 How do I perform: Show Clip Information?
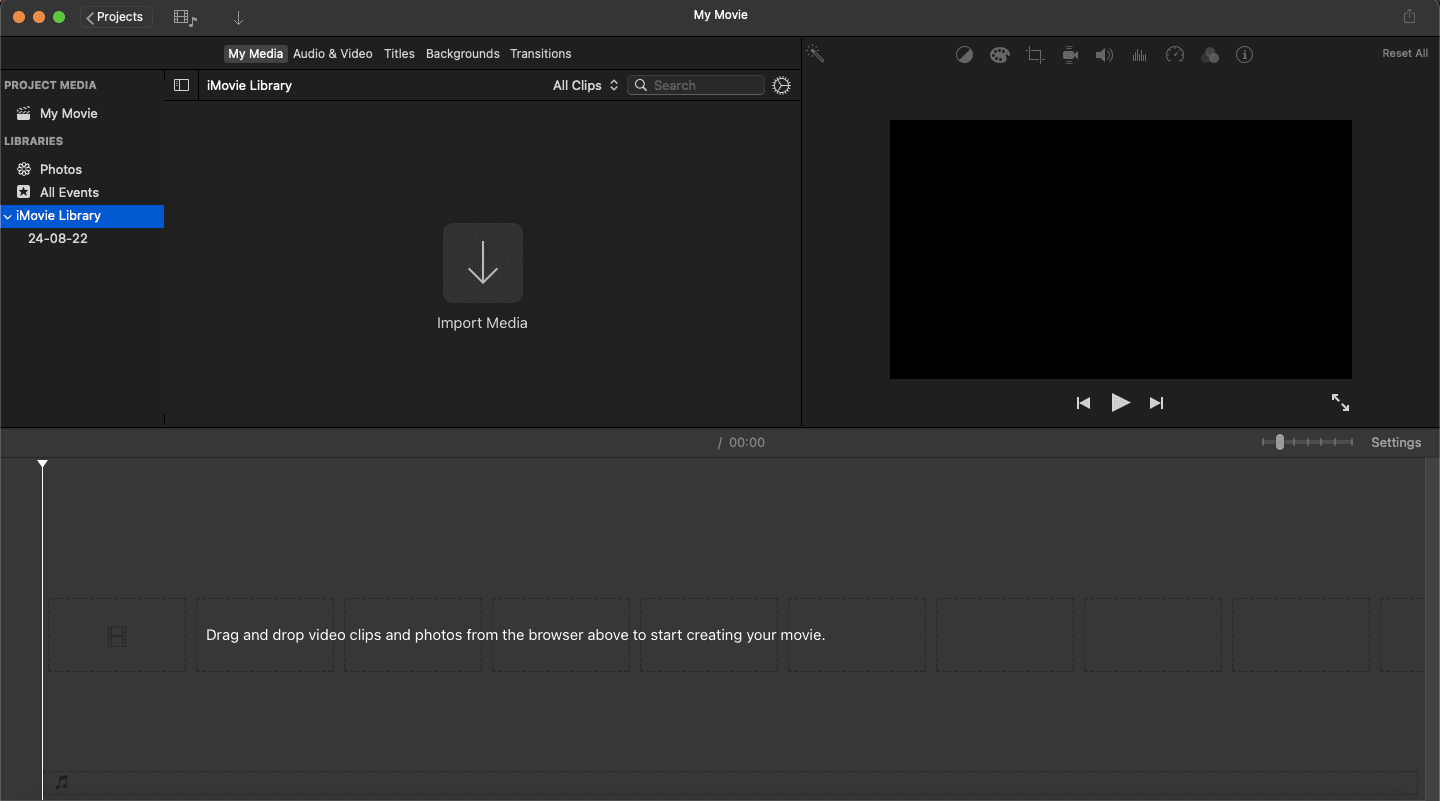point(1244,55)
